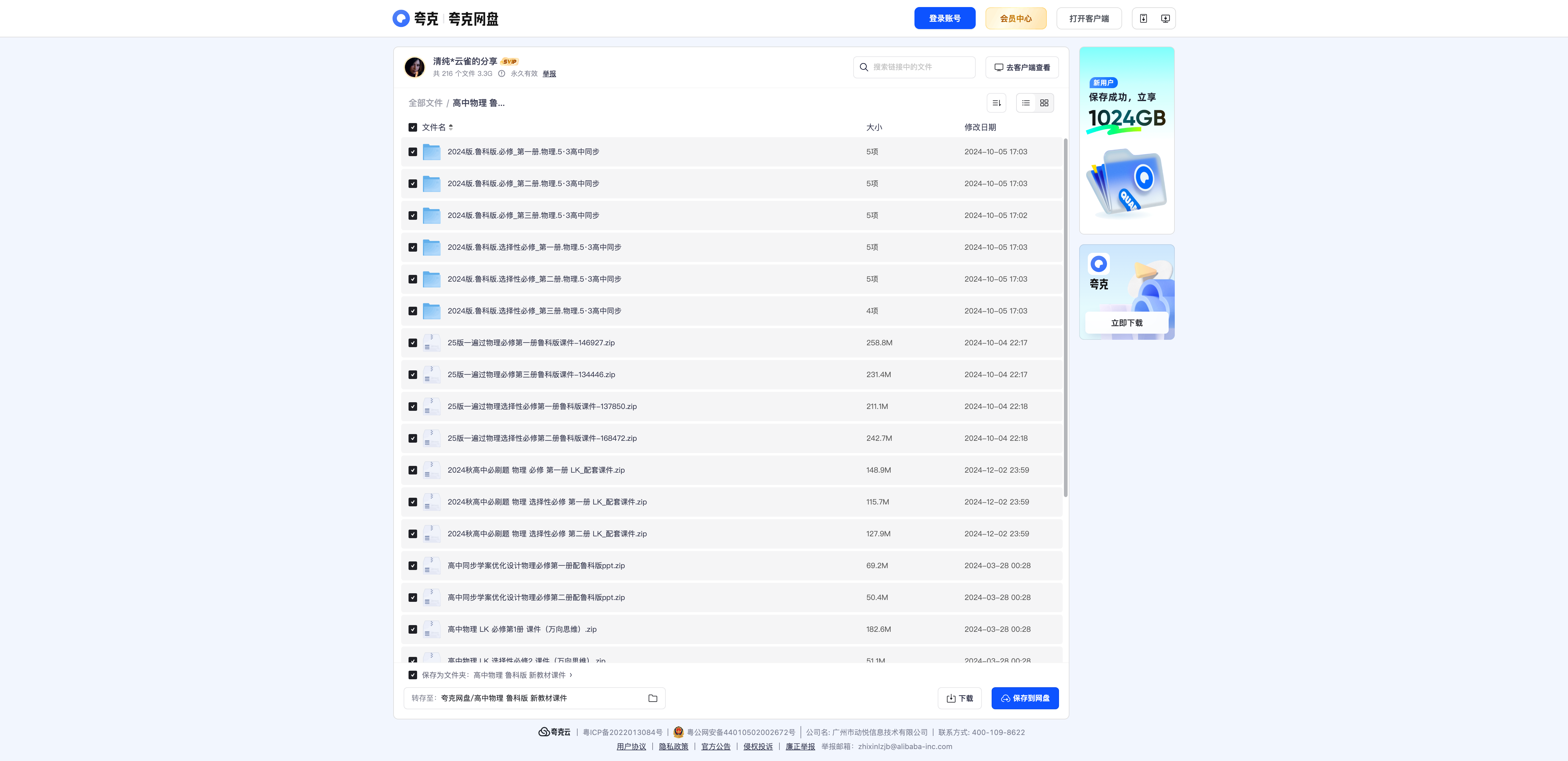
Task: Click 保存到网盘 button
Action: tap(1024, 698)
